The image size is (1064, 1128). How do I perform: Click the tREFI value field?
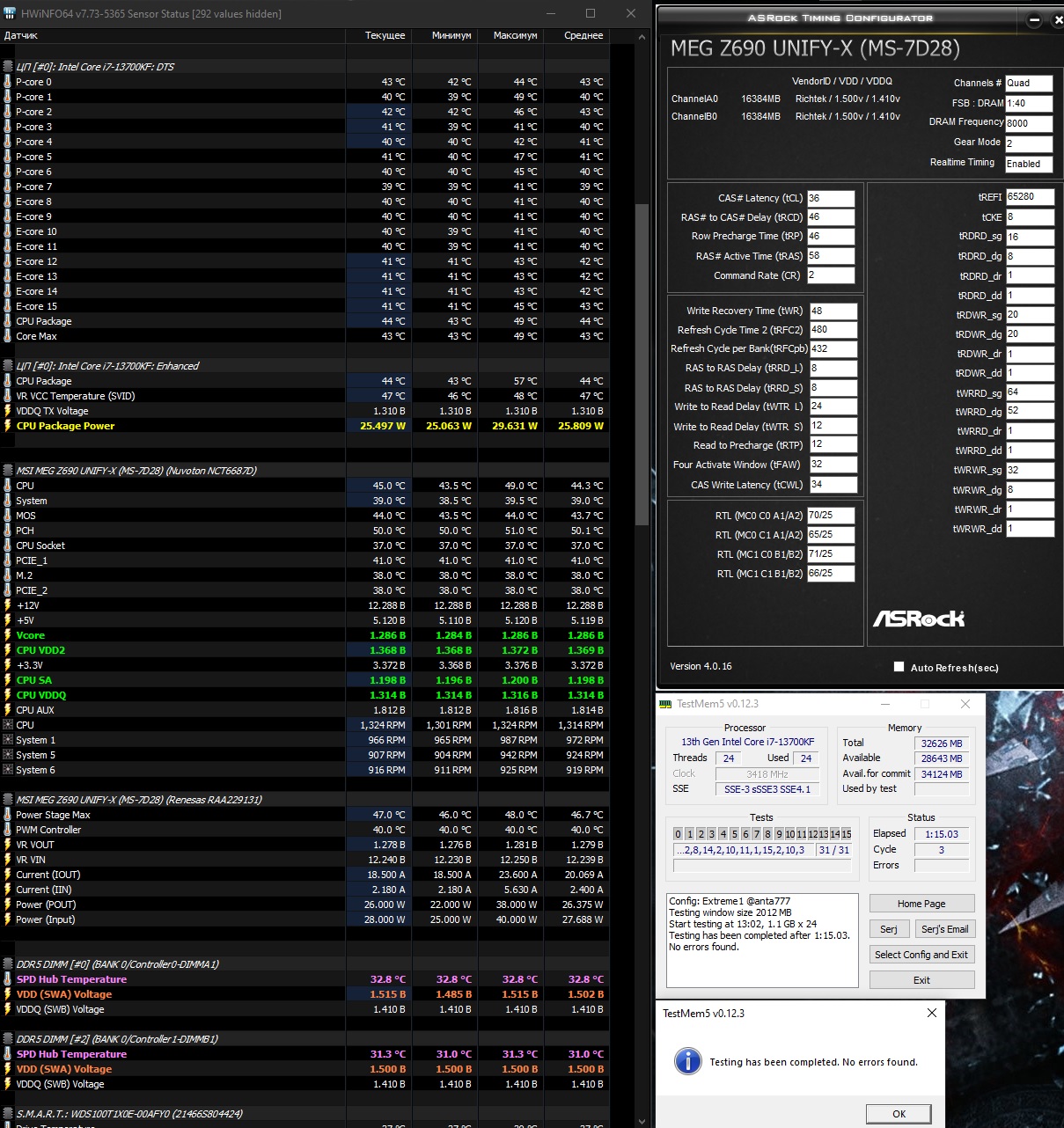coord(1030,197)
